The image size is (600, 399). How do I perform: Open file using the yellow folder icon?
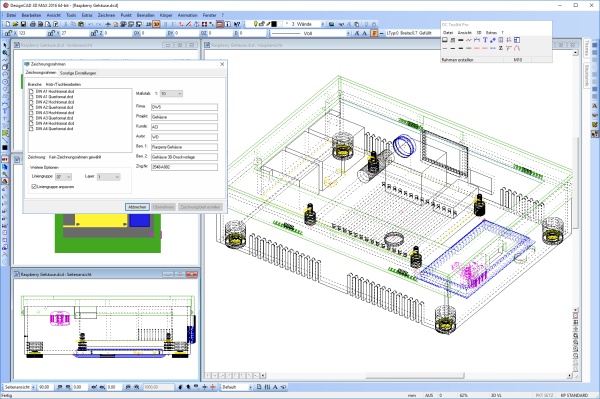(x=15, y=24)
